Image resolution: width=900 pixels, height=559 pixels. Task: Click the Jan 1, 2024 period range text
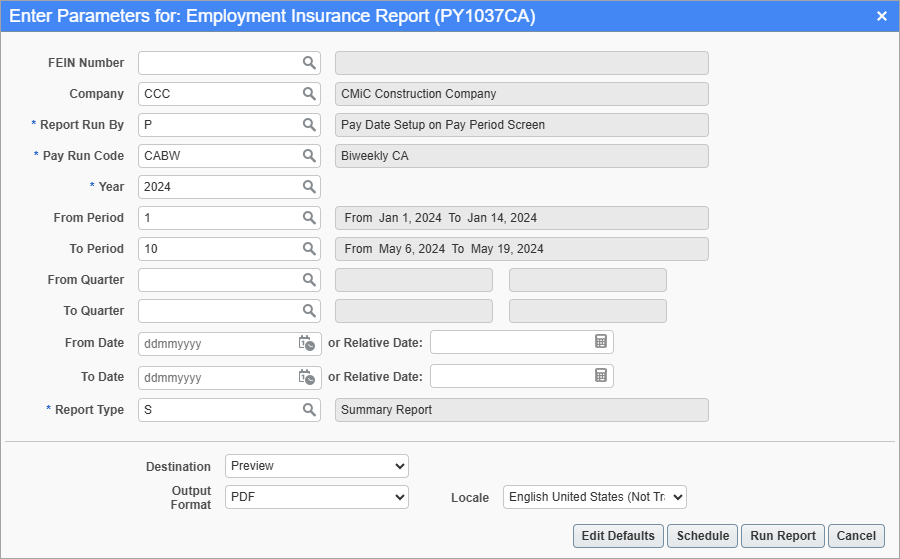[441, 218]
